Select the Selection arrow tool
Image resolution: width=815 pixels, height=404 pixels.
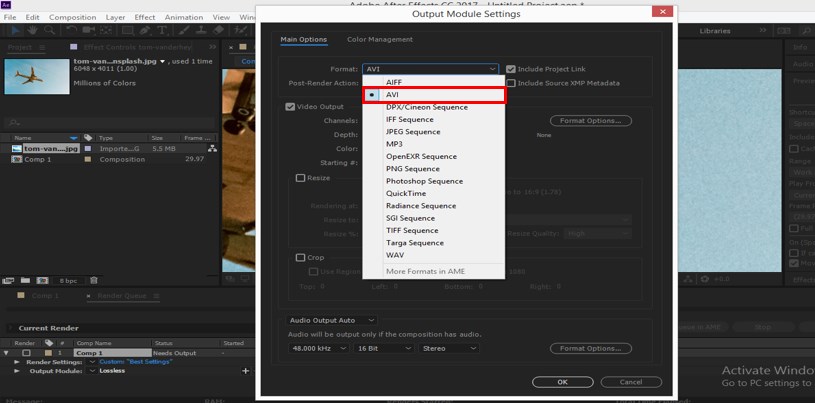pos(16,30)
